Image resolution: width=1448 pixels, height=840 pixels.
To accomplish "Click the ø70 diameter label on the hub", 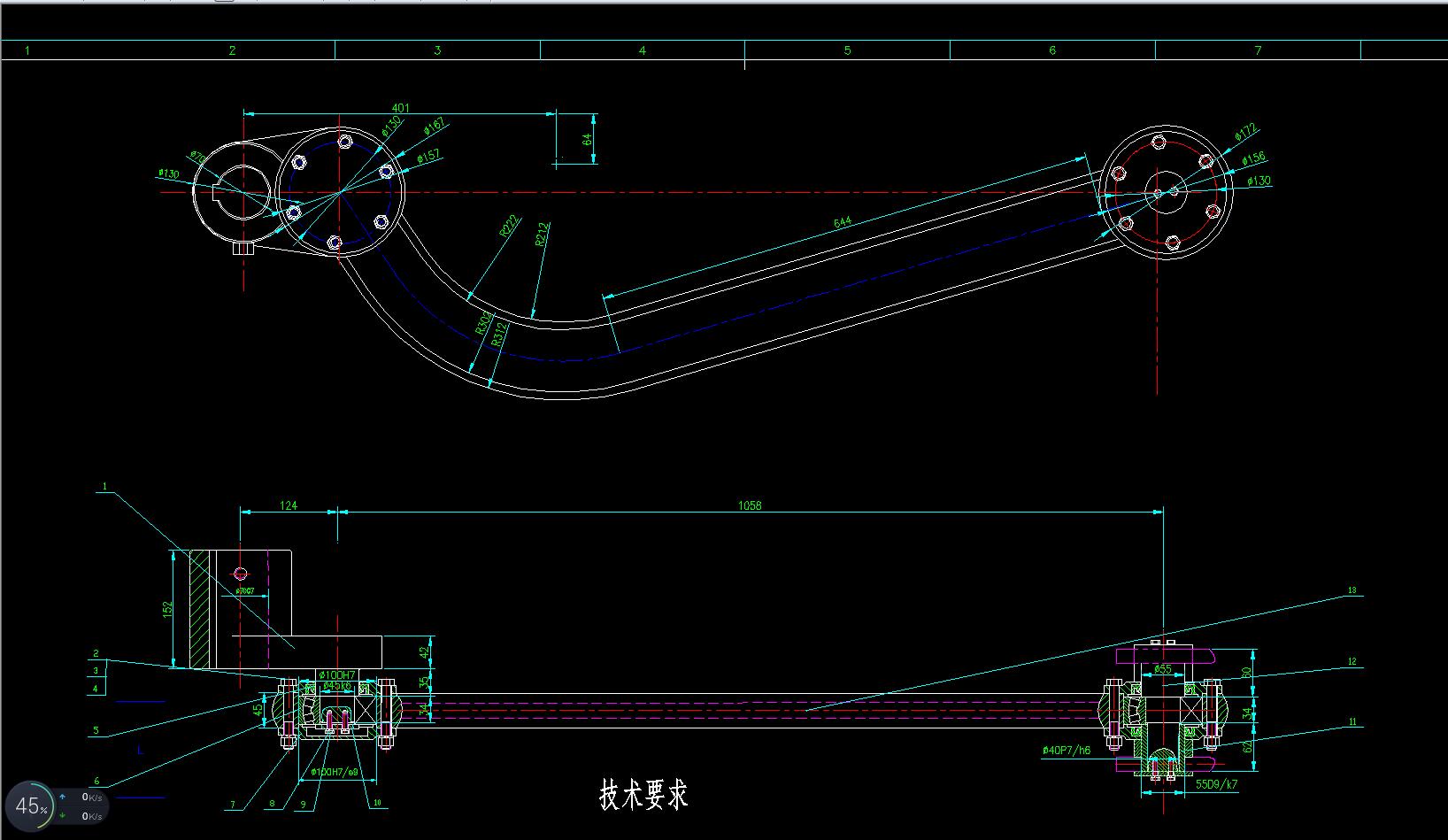I will pyautogui.click(x=198, y=158).
